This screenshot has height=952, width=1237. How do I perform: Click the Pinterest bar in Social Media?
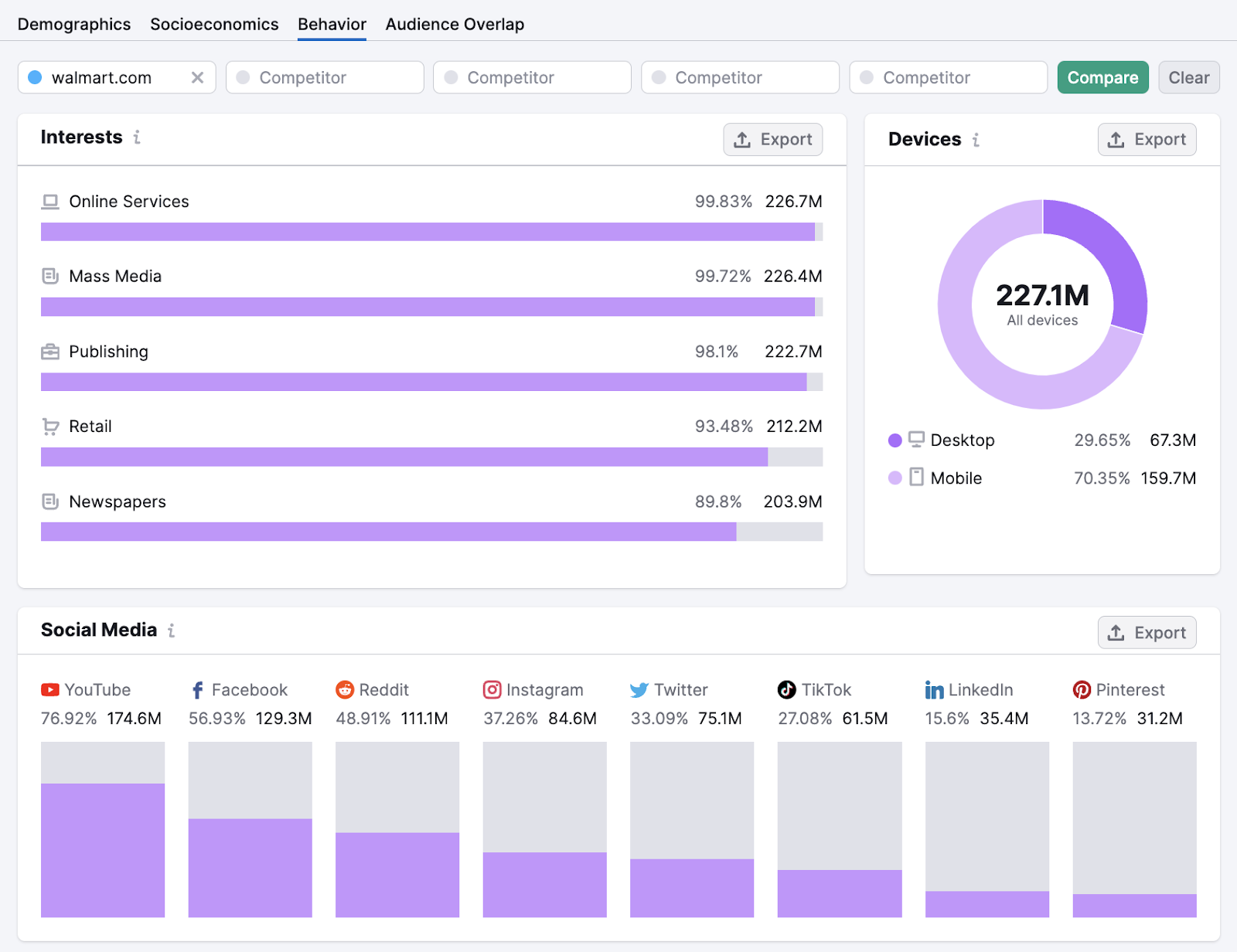click(x=1134, y=829)
